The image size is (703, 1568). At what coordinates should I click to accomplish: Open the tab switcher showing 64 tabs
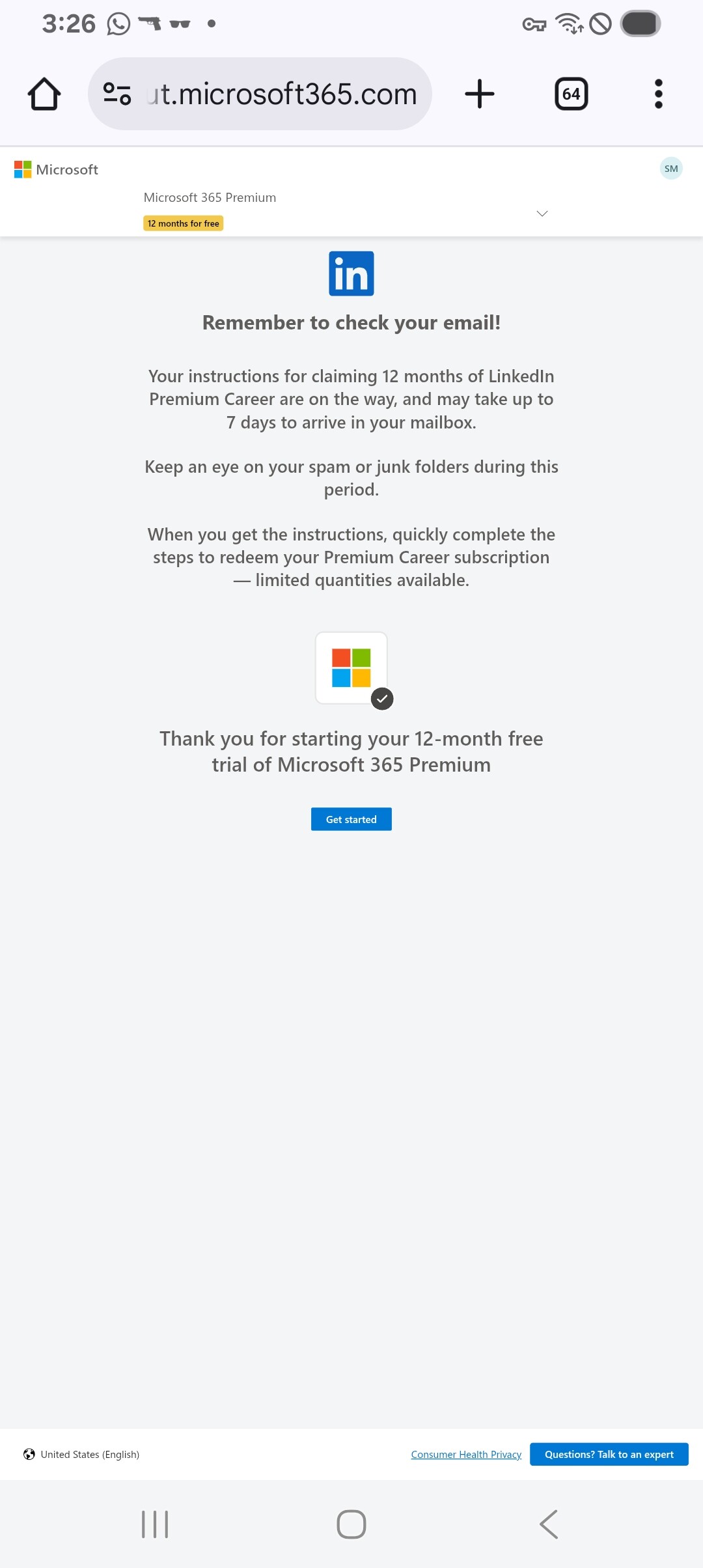571,94
